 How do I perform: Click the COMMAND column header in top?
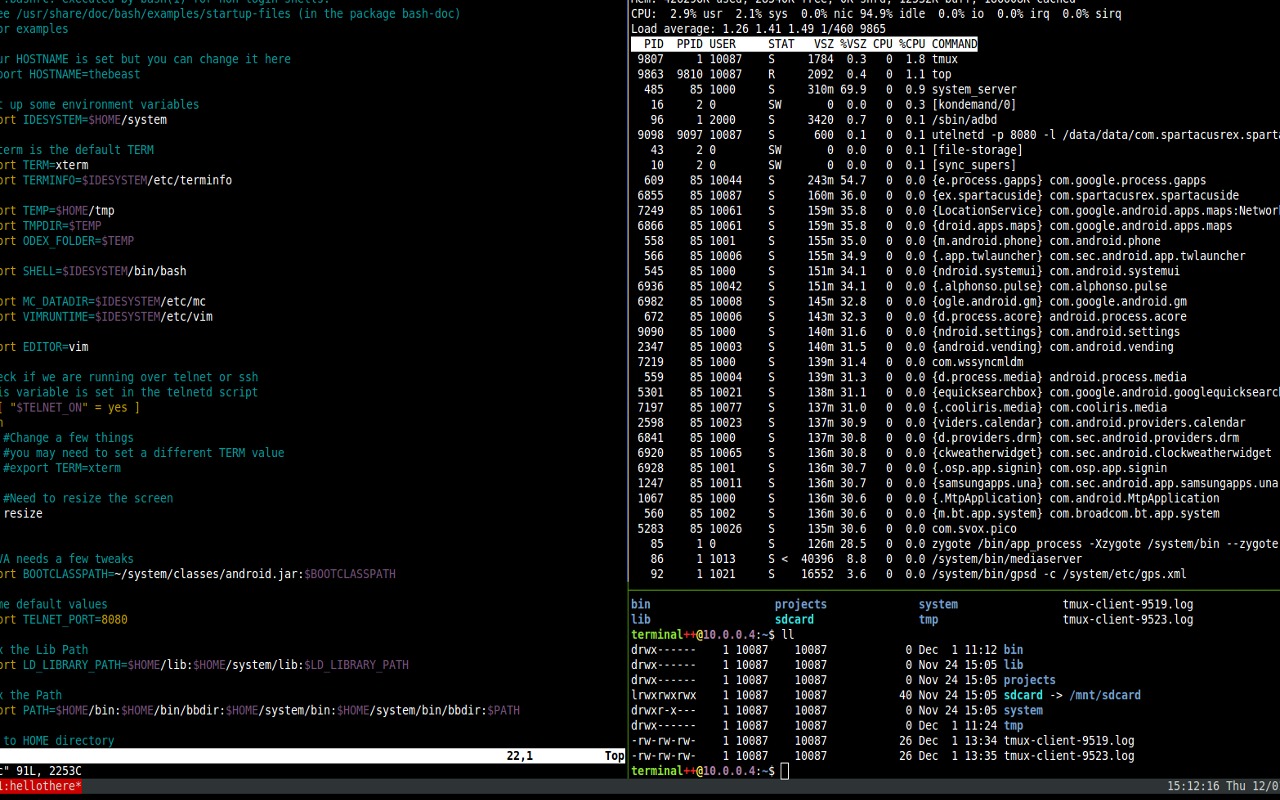[954, 44]
